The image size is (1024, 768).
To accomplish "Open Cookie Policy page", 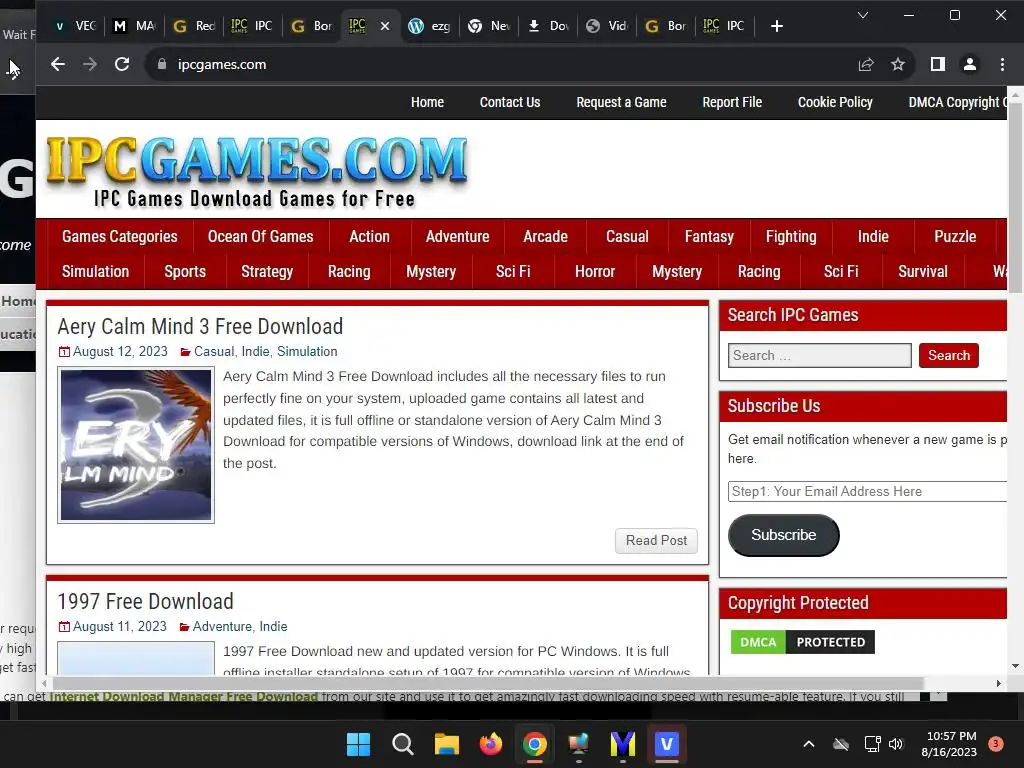I will click(x=835, y=103).
